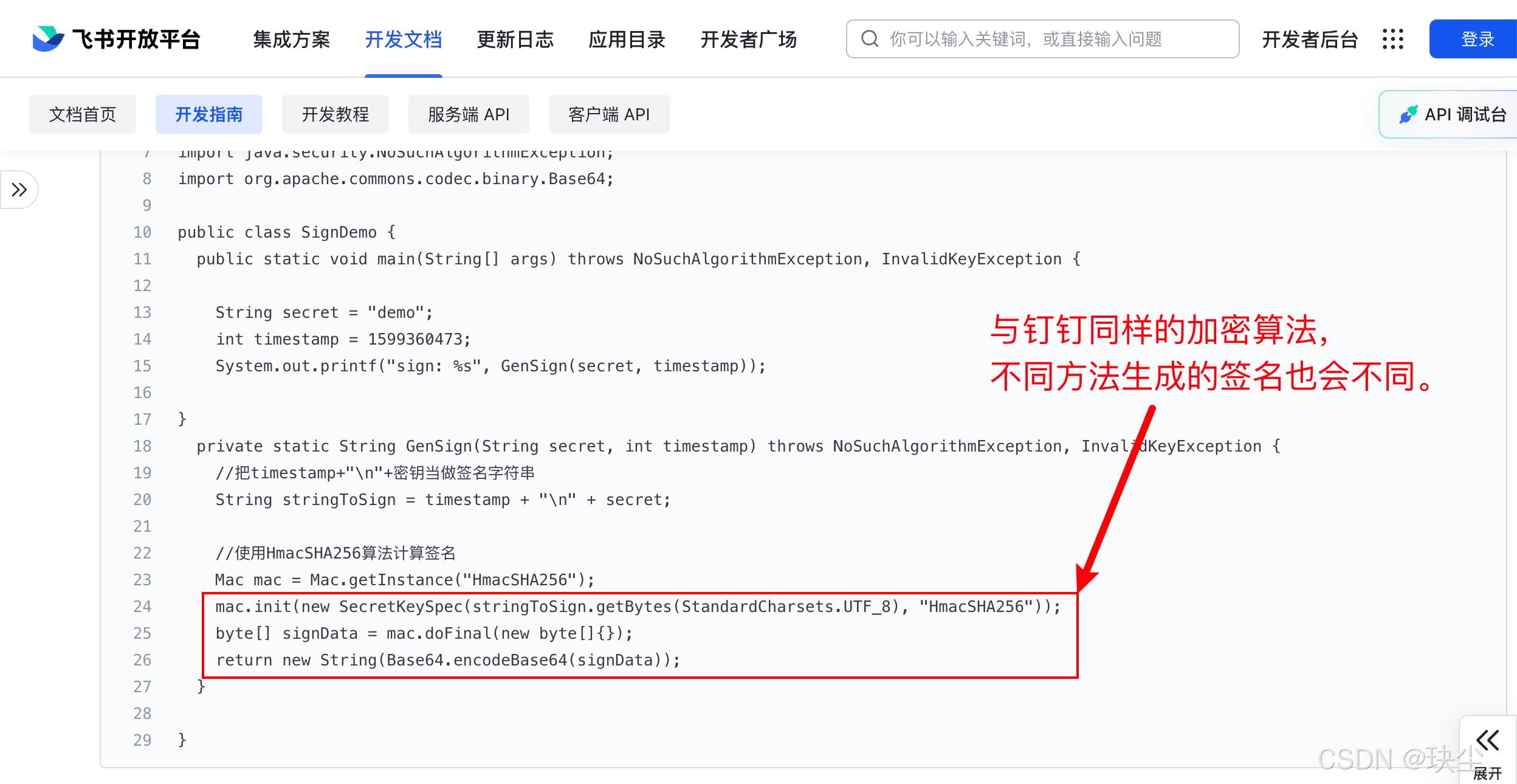Go to 应用目录 in the top navigation
This screenshot has height=784, width=1517.
pyautogui.click(x=627, y=39)
